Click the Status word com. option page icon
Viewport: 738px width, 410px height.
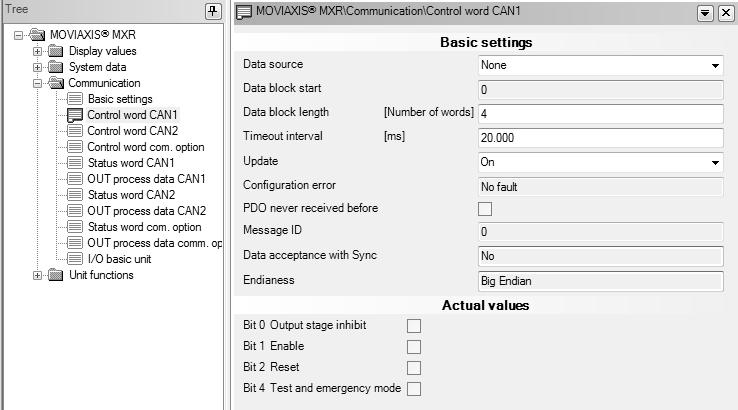[x=75, y=227]
